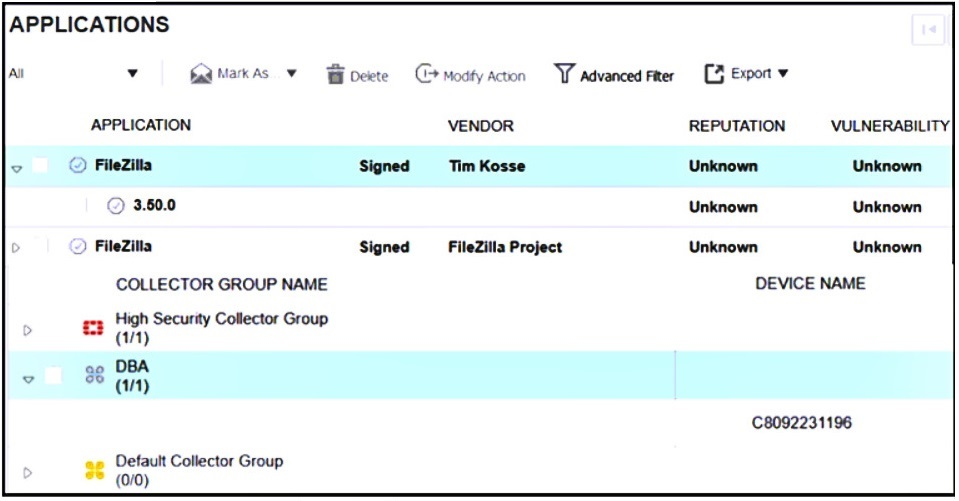Click the DBA collector group icon
The image size is (959, 501).
(x=95, y=375)
